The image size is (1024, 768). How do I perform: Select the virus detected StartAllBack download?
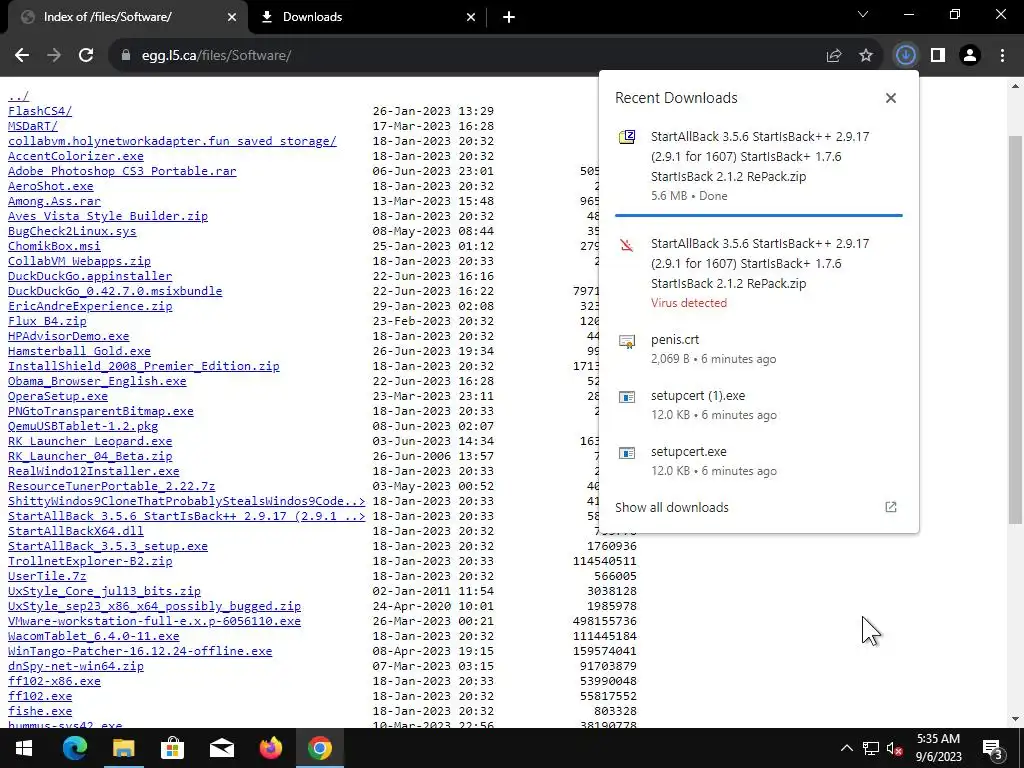click(x=759, y=273)
